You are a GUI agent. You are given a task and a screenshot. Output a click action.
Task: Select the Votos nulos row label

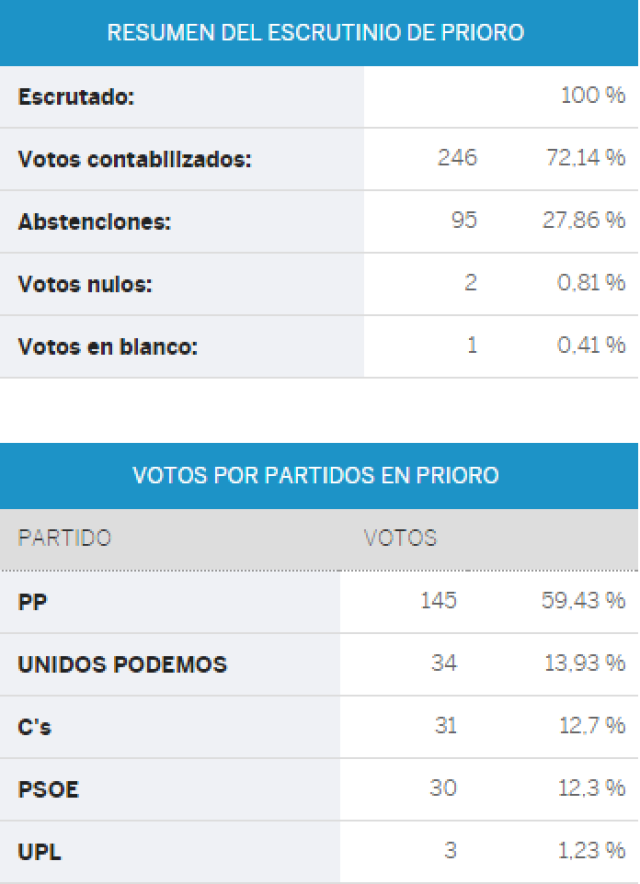(x=85, y=285)
